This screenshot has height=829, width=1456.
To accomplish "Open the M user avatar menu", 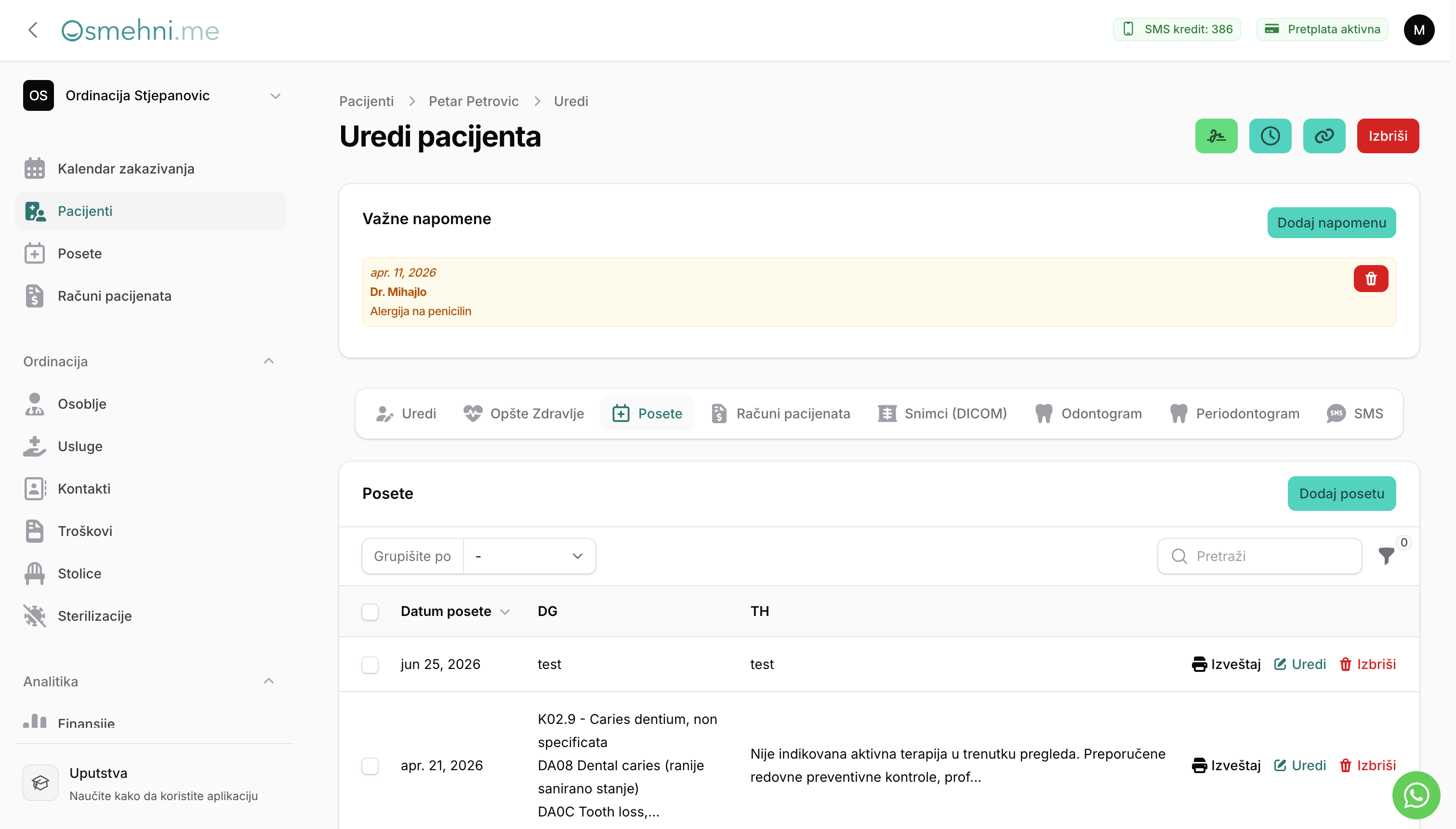I will (x=1418, y=29).
